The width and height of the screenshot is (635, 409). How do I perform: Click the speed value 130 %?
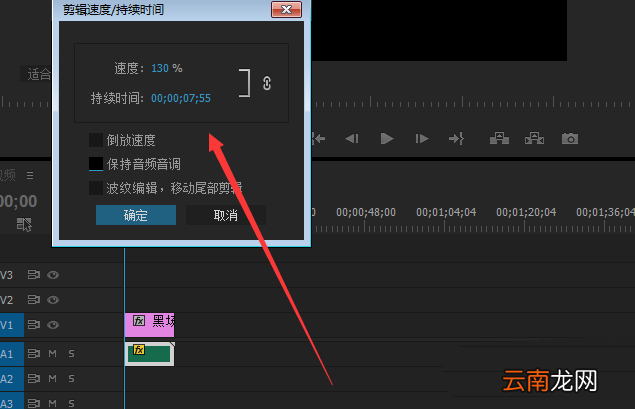tap(166, 68)
